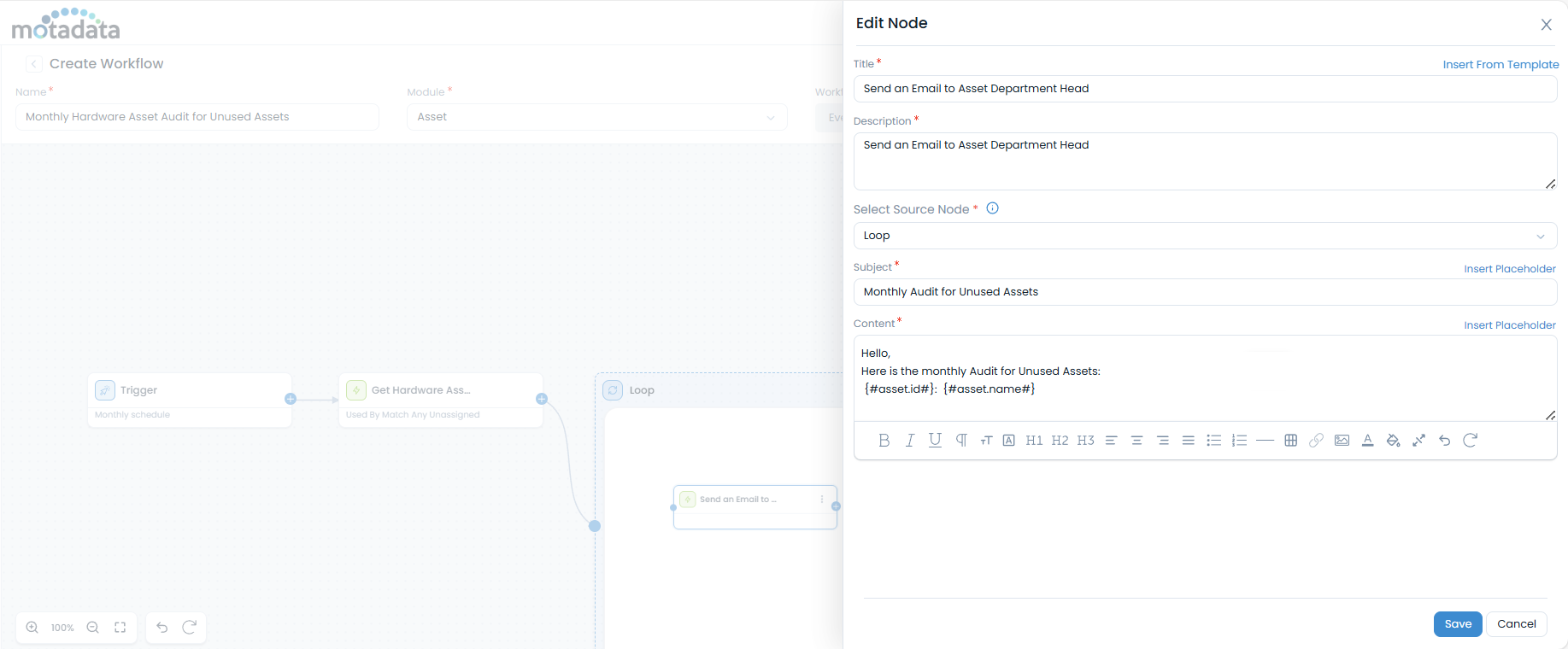Expand the Module dropdown showing Asset
1568x649 pixels.
(596, 117)
